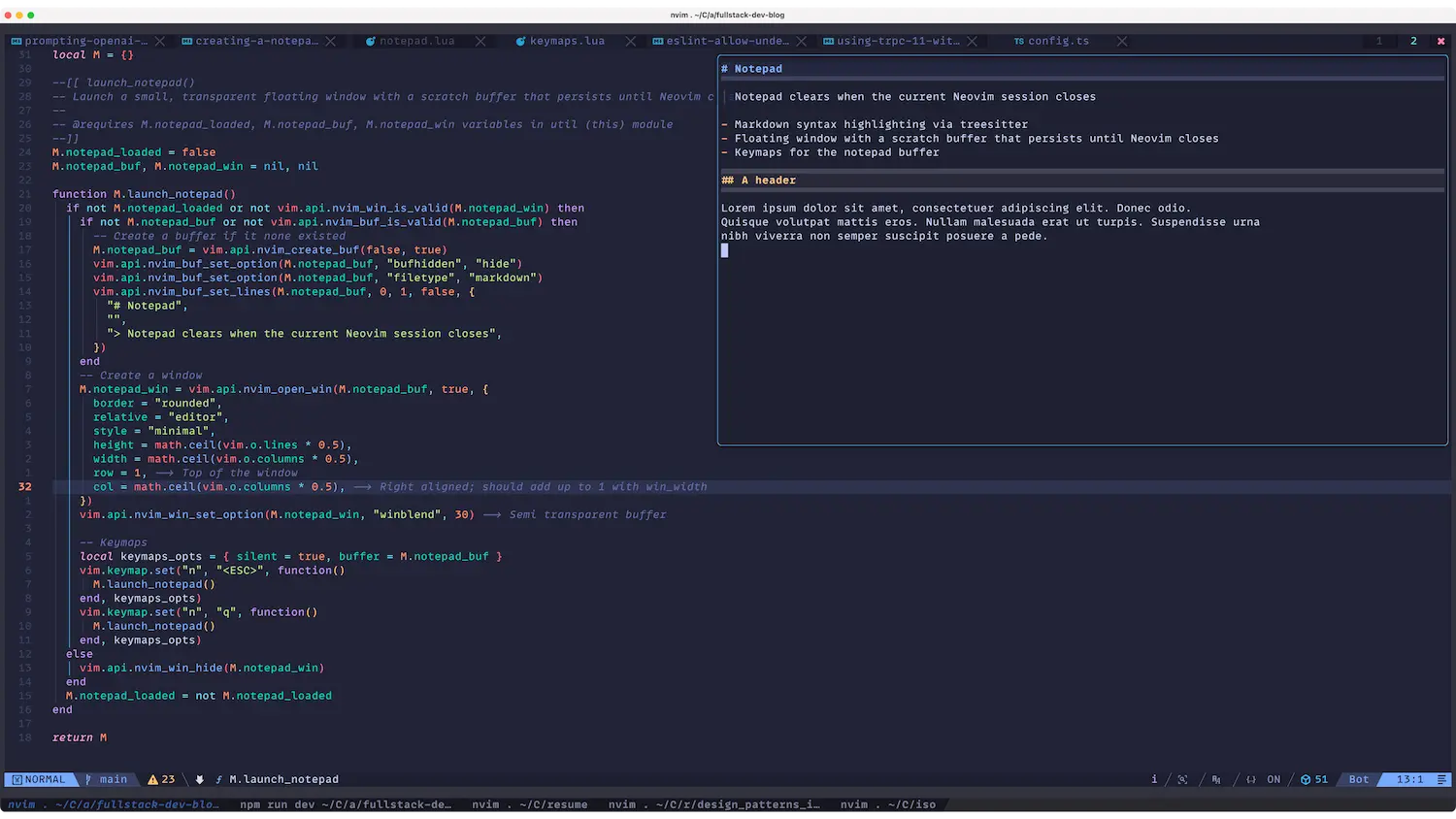Image resolution: width=1456 pixels, height=819 pixels.
Task: Click the '# Notepad' heading in floating window
Action: [x=752, y=69]
